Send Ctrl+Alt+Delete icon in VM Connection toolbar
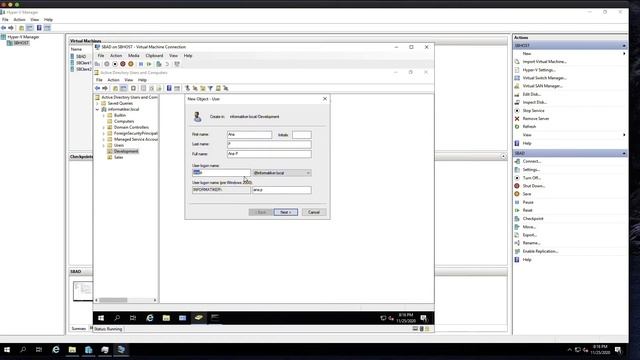This screenshot has width=640, height=360. (97, 64)
